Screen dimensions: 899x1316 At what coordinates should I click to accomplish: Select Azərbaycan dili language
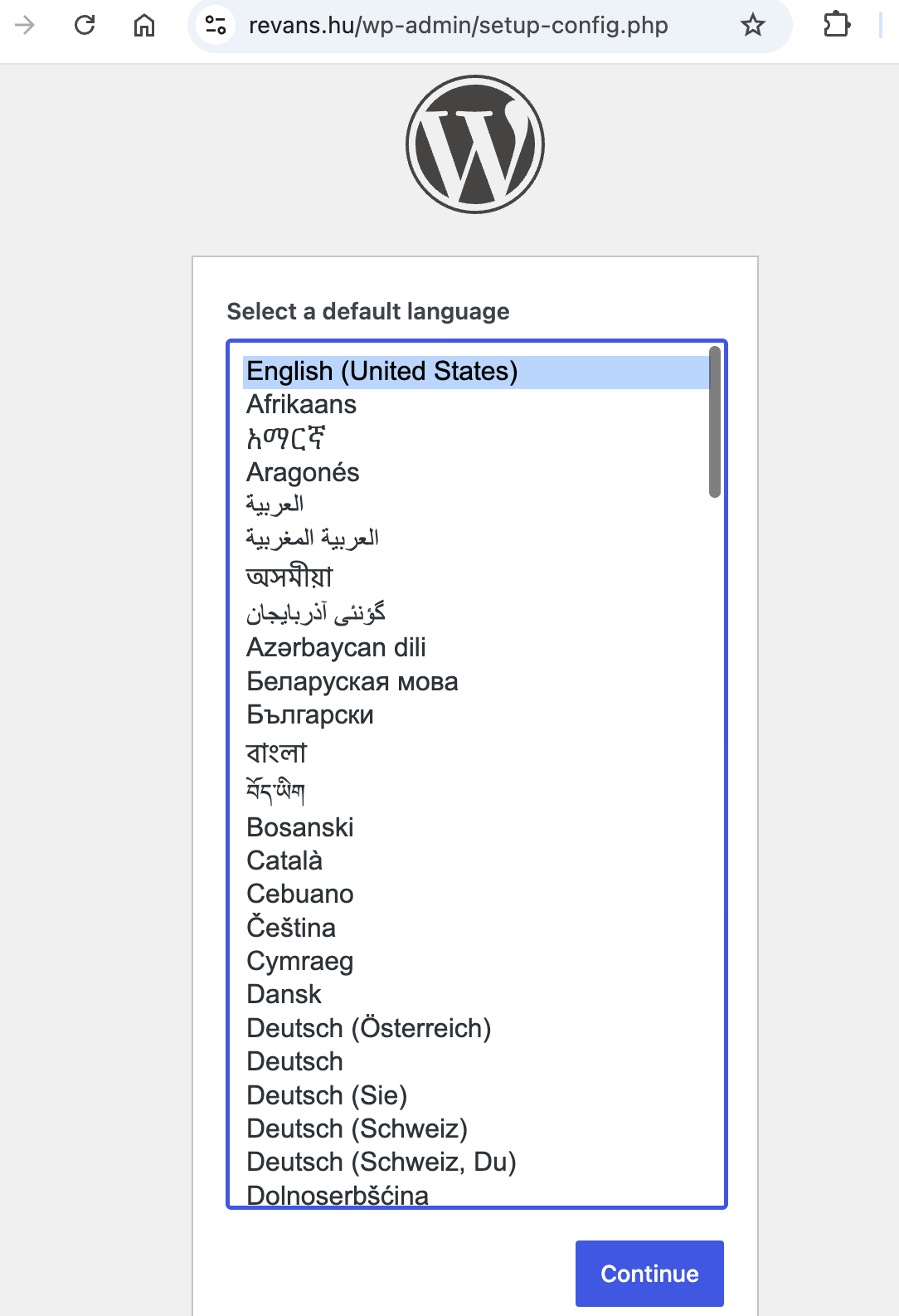476,647
